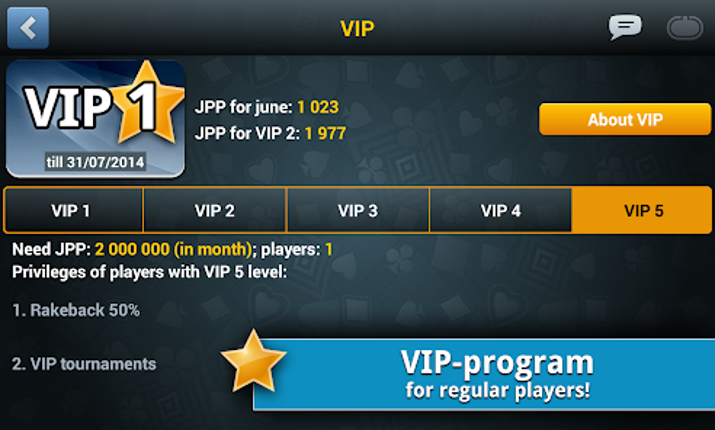Image resolution: width=715 pixels, height=430 pixels.
Task: Select the Rakeback 50% privilege item
Action: point(76,310)
